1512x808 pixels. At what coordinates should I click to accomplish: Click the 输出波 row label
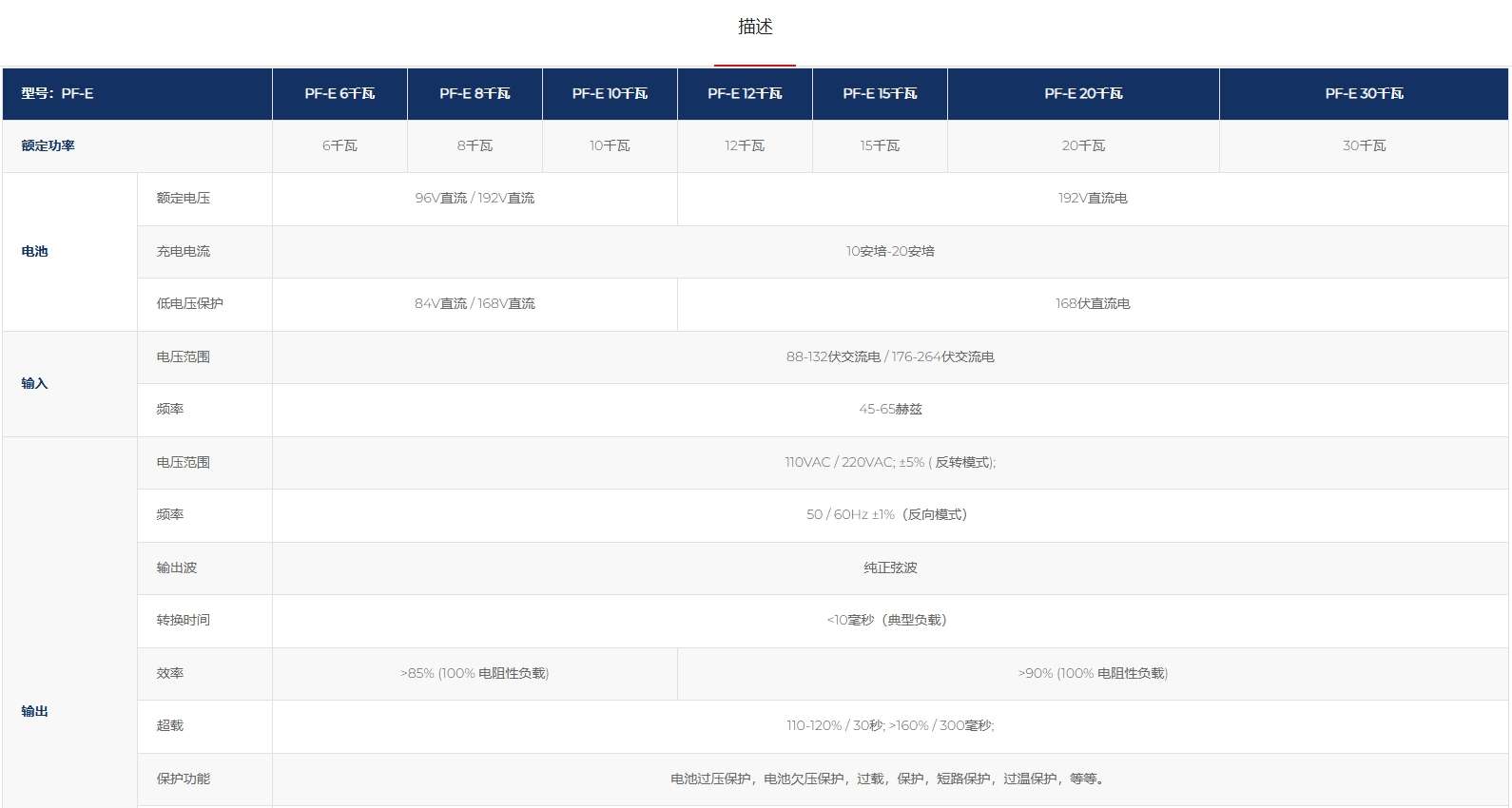pyautogui.click(x=177, y=568)
